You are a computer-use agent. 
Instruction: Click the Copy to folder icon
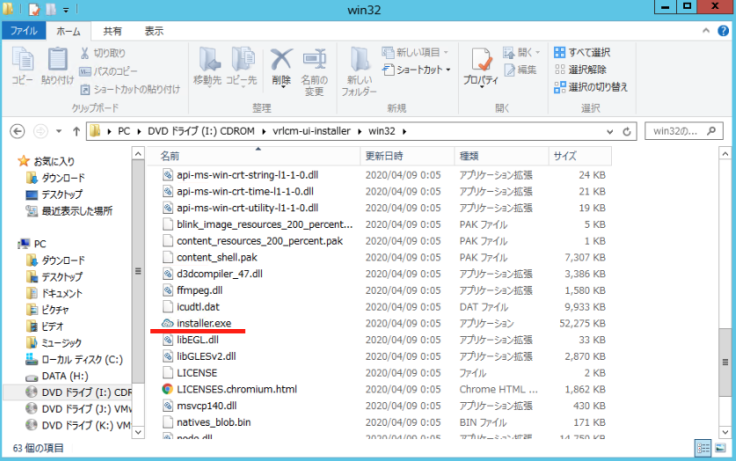tap(242, 60)
